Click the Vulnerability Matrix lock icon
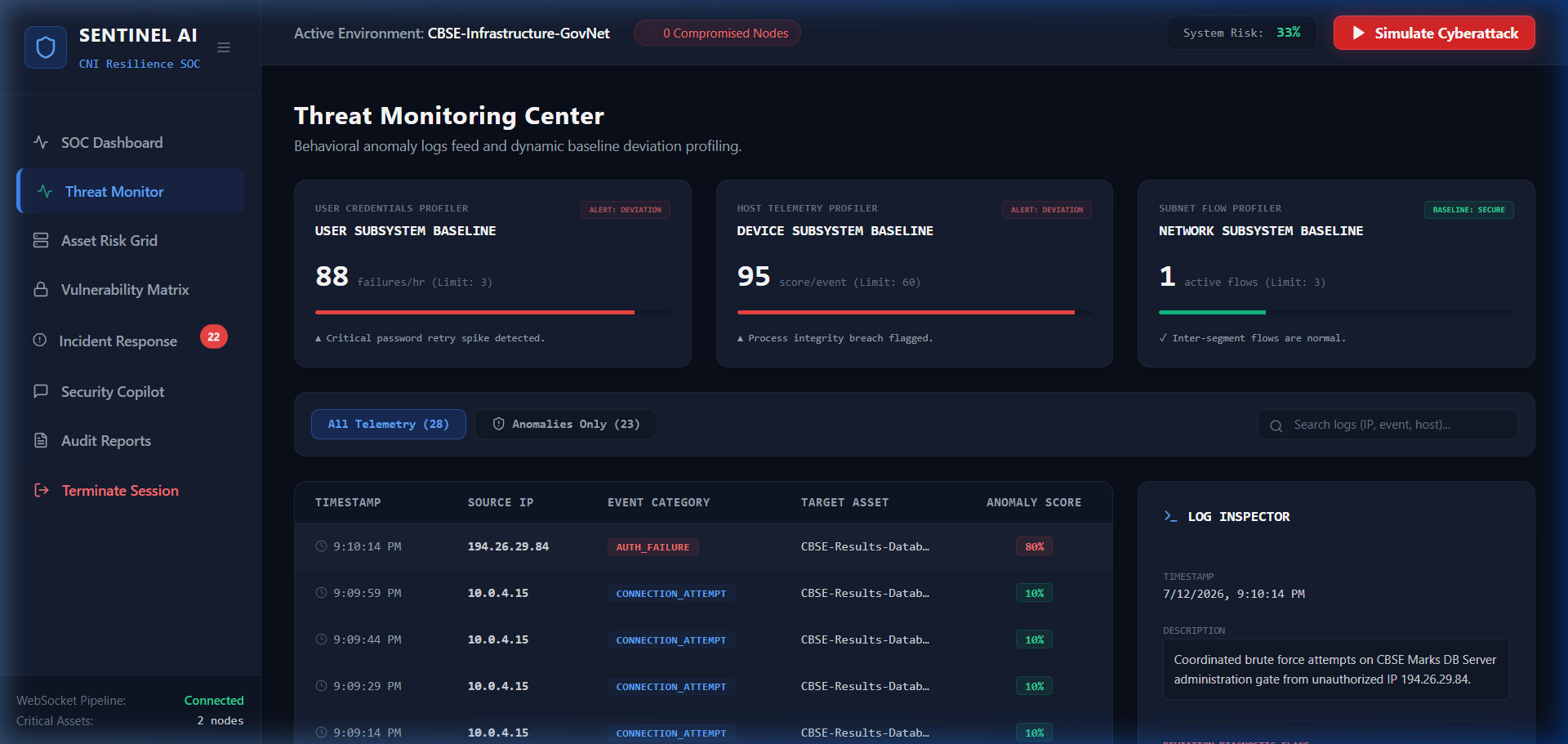1568x744 pixels. point(41,289)
